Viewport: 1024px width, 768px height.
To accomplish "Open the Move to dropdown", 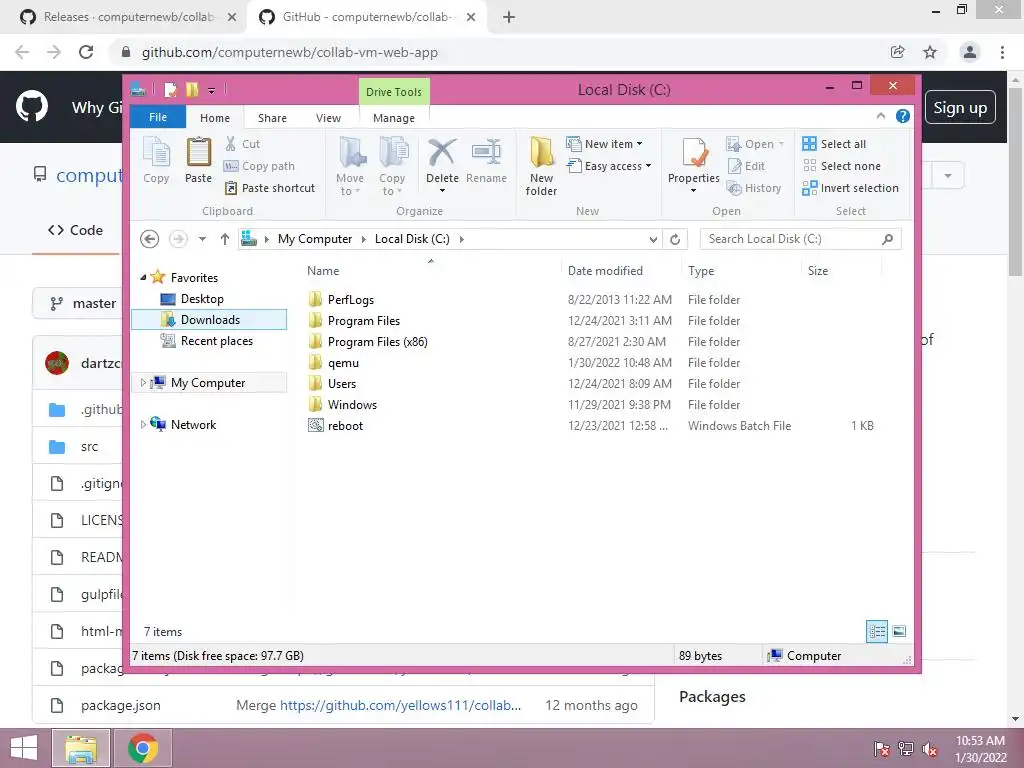I will point(350,166).
